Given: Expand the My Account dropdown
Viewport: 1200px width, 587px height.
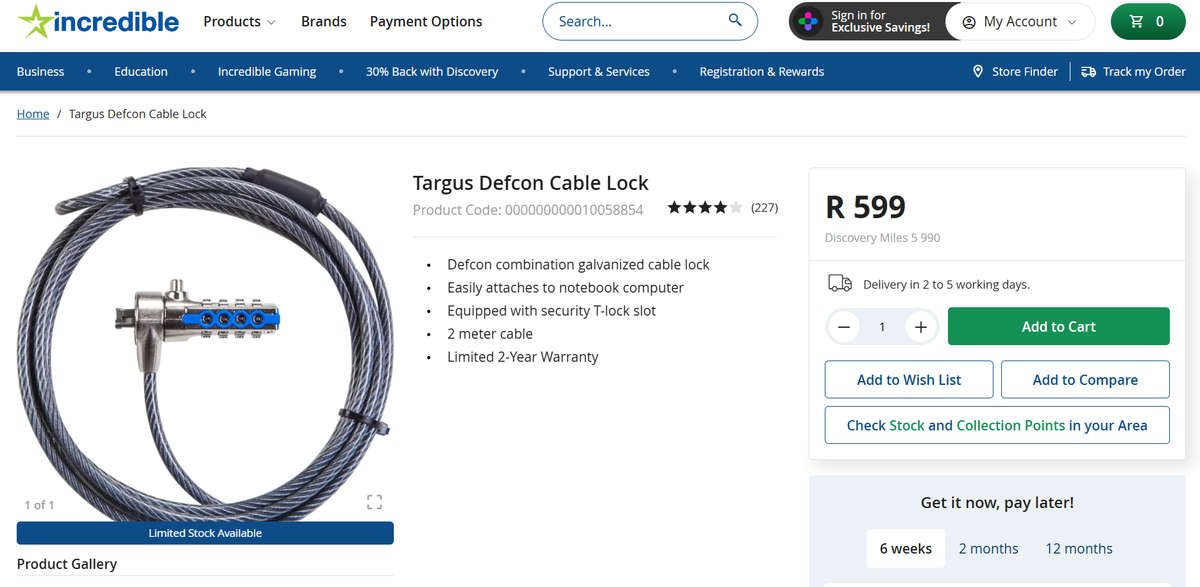Looking at the screenshot, I should (1020, 20).
